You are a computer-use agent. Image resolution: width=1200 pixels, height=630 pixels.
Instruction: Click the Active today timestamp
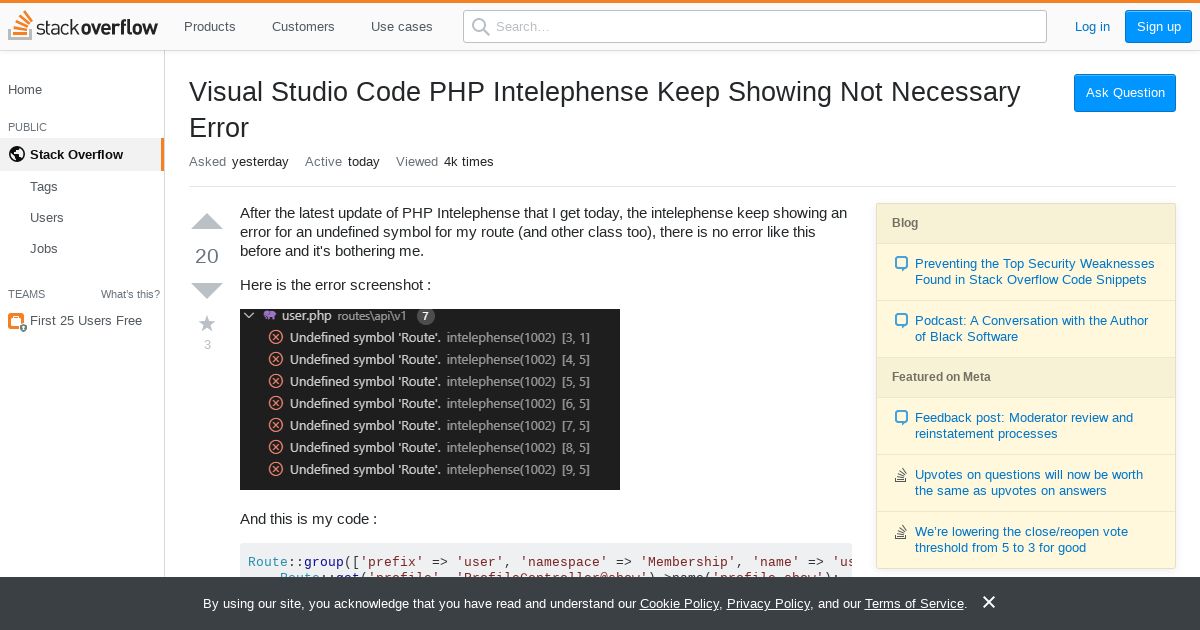pos(342,162)
